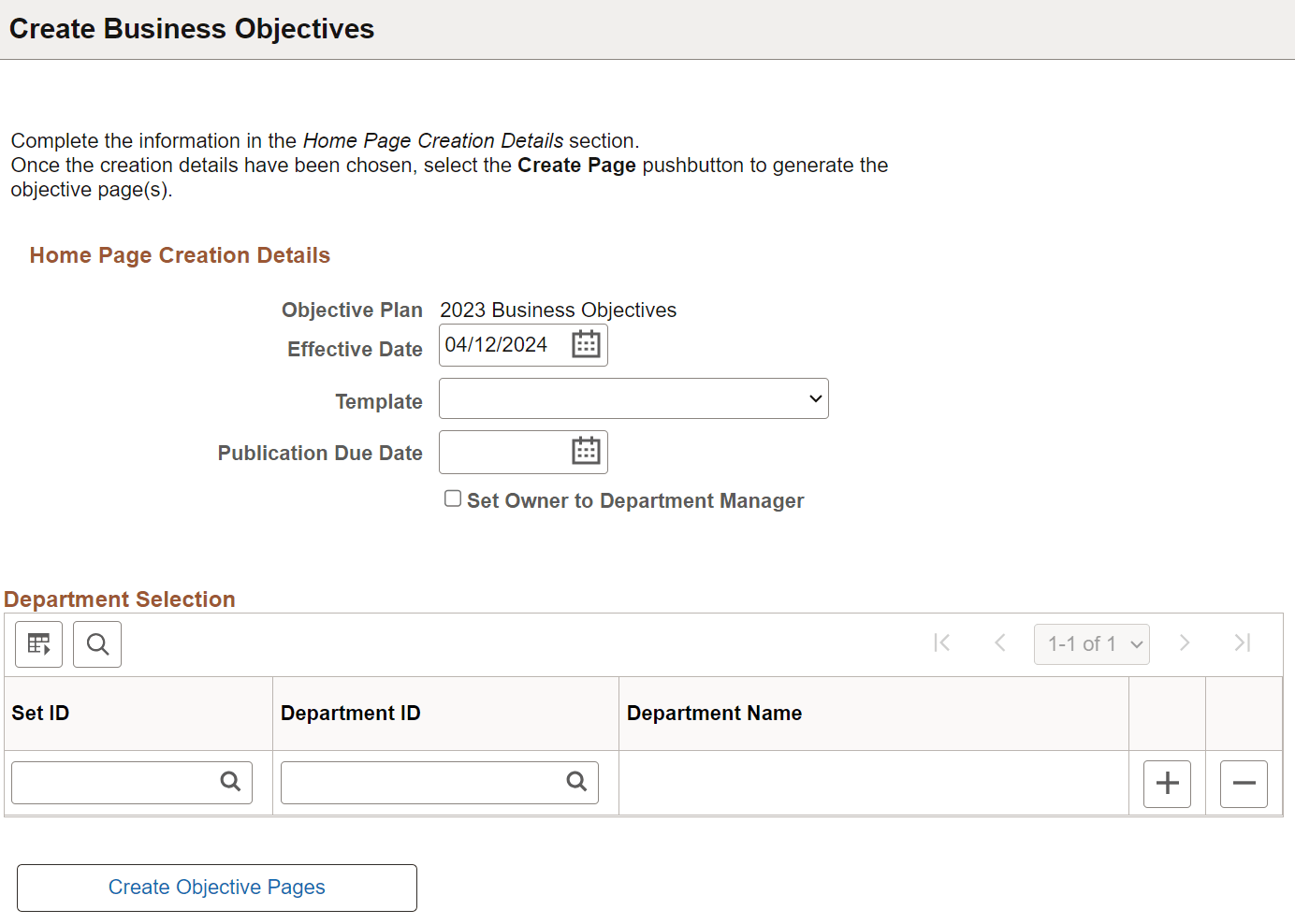Click the Create Objective Pages button
Screen dimensions: 1295x924
[216, 888]
